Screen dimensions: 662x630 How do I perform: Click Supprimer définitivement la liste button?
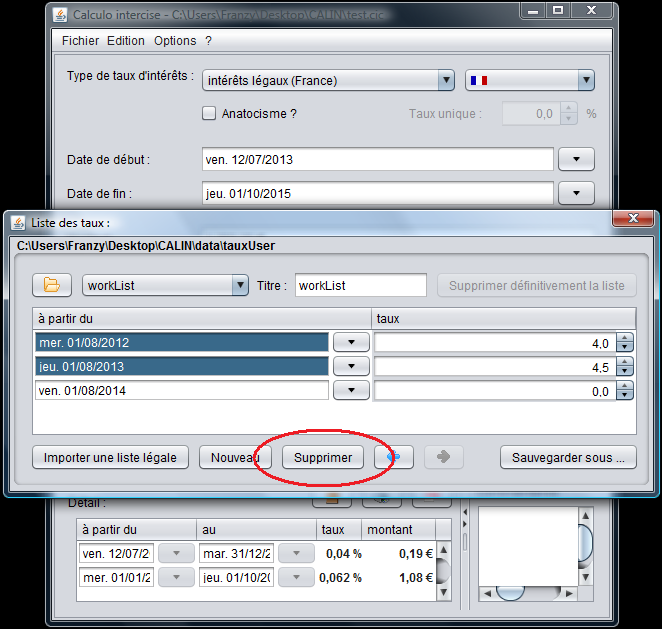coord(537,285)
